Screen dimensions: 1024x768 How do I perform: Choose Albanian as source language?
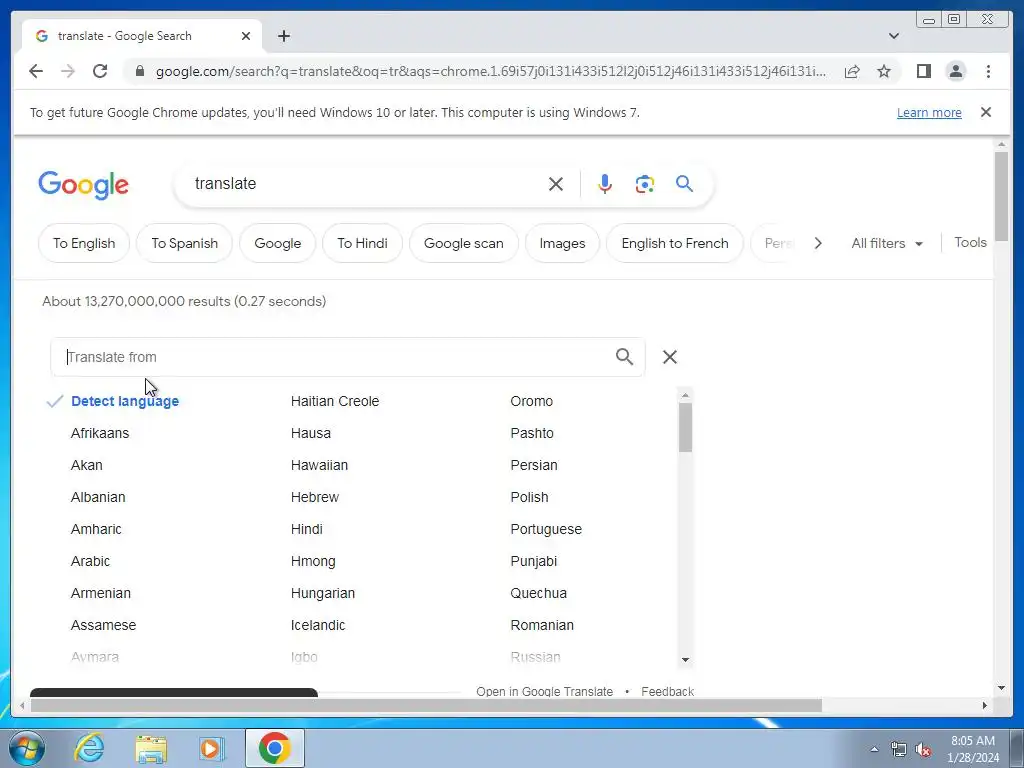98,497
